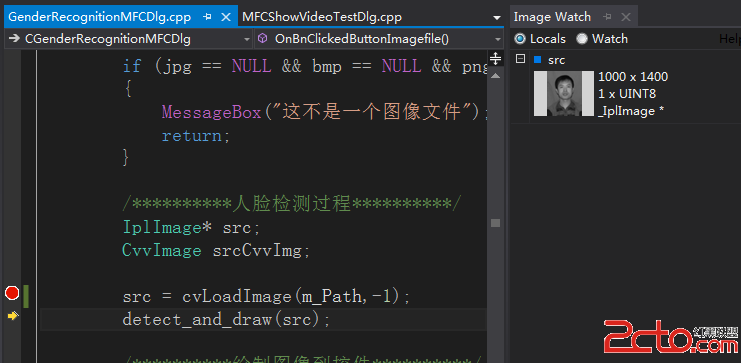Pin the GenderRecognitionMFCDlg.cpp tab
741x363 pixels.
tap(207, 17)
